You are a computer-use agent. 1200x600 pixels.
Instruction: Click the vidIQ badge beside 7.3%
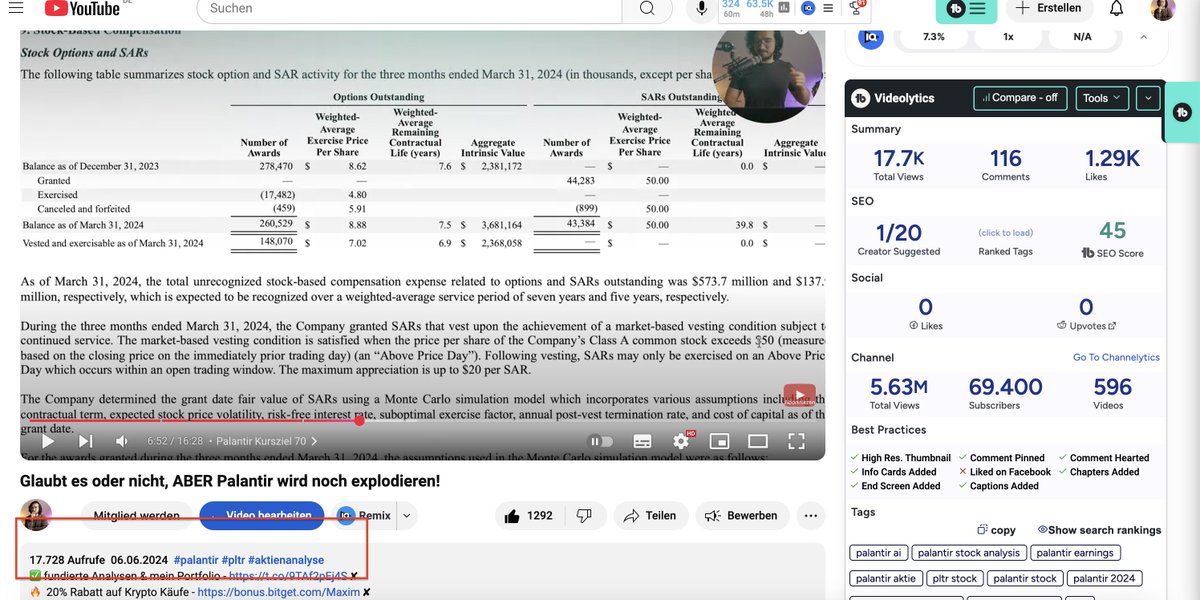coord(869,36)
